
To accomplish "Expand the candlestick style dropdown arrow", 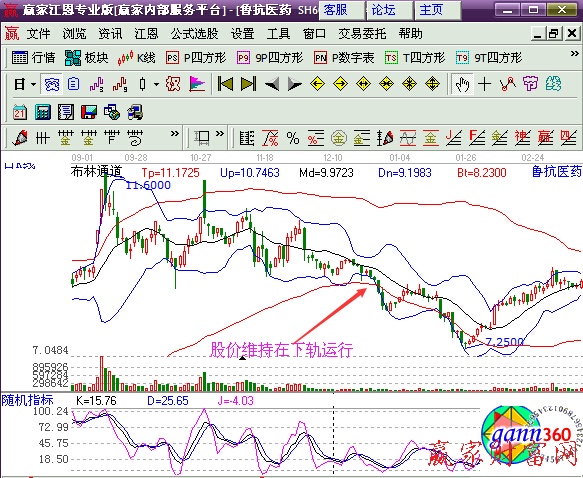I will (157, 84).
